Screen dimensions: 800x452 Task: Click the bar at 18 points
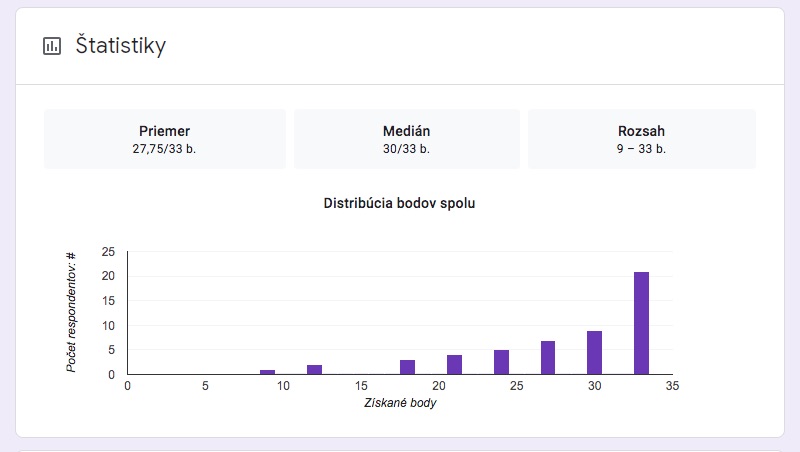click(x=407, y=367)
